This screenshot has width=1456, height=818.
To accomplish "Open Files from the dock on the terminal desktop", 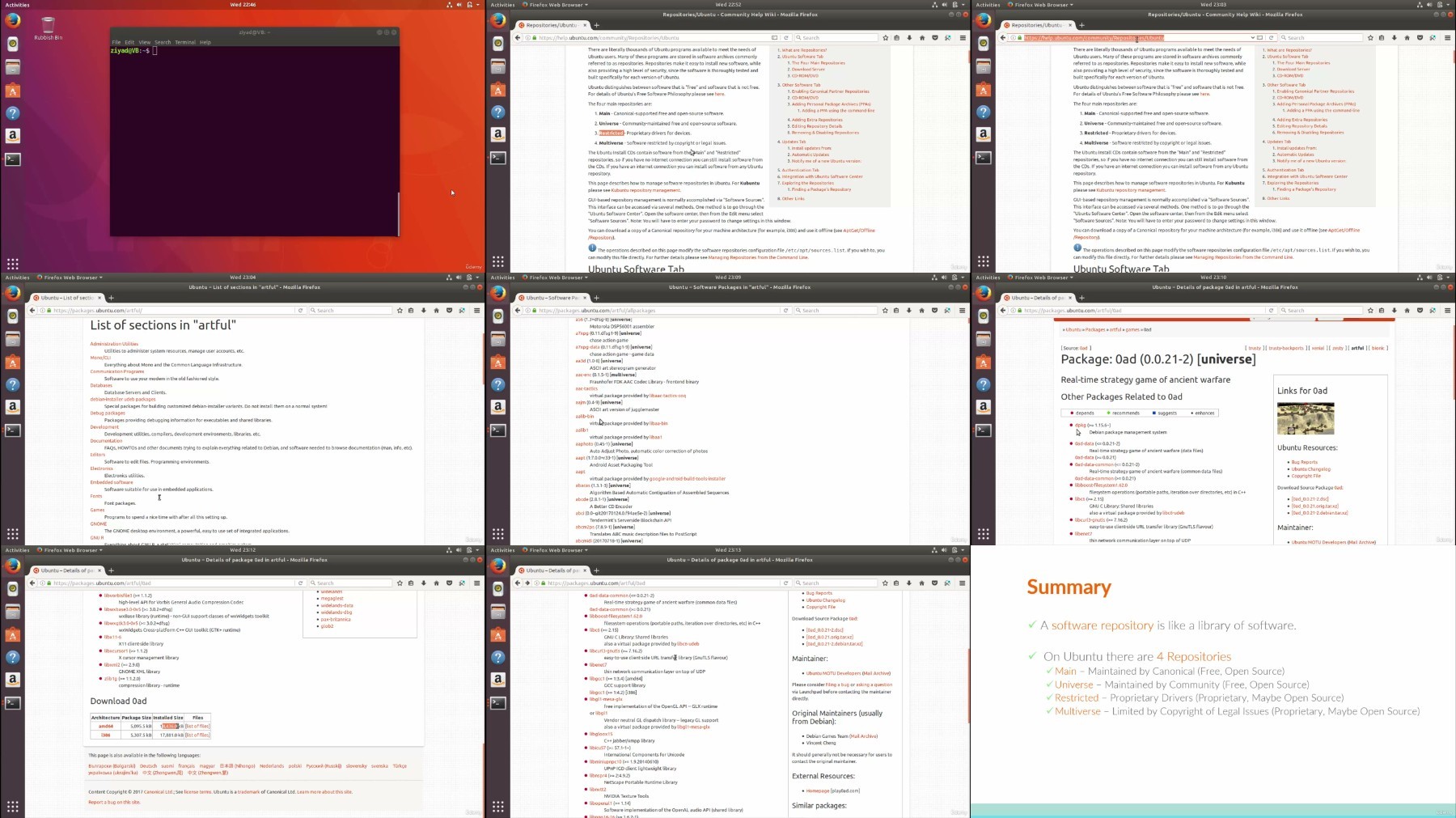I will tap(12, 68).
